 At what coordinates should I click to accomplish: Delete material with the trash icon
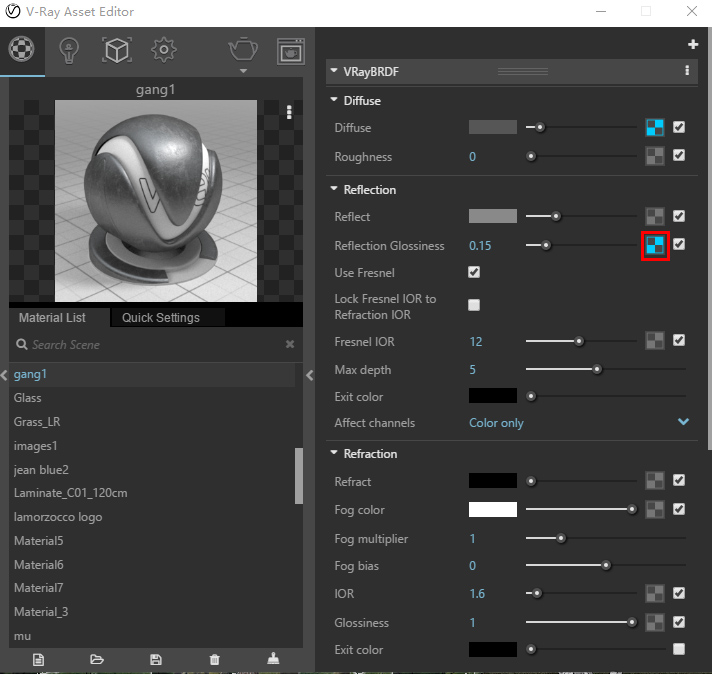pos(214,659)
